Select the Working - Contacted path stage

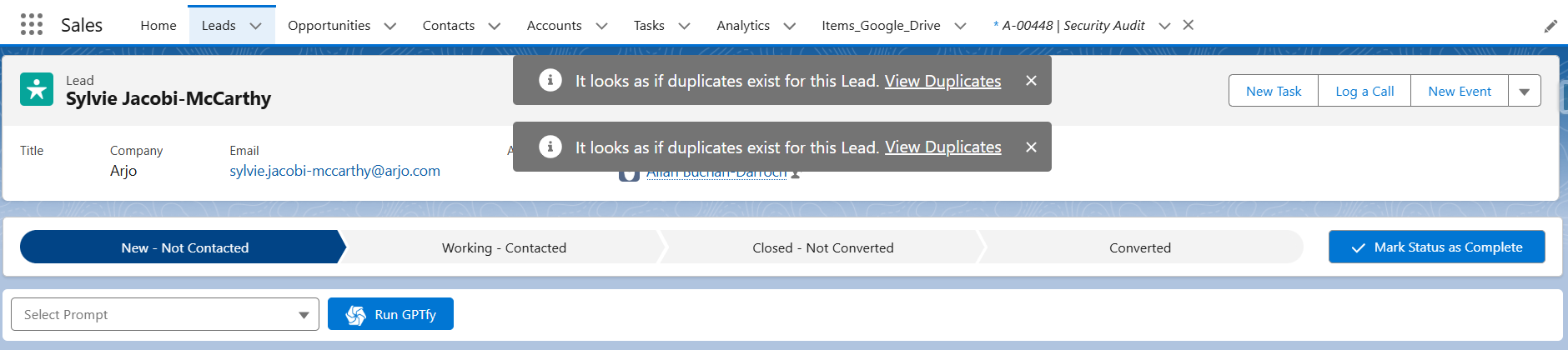click(504, 247)
